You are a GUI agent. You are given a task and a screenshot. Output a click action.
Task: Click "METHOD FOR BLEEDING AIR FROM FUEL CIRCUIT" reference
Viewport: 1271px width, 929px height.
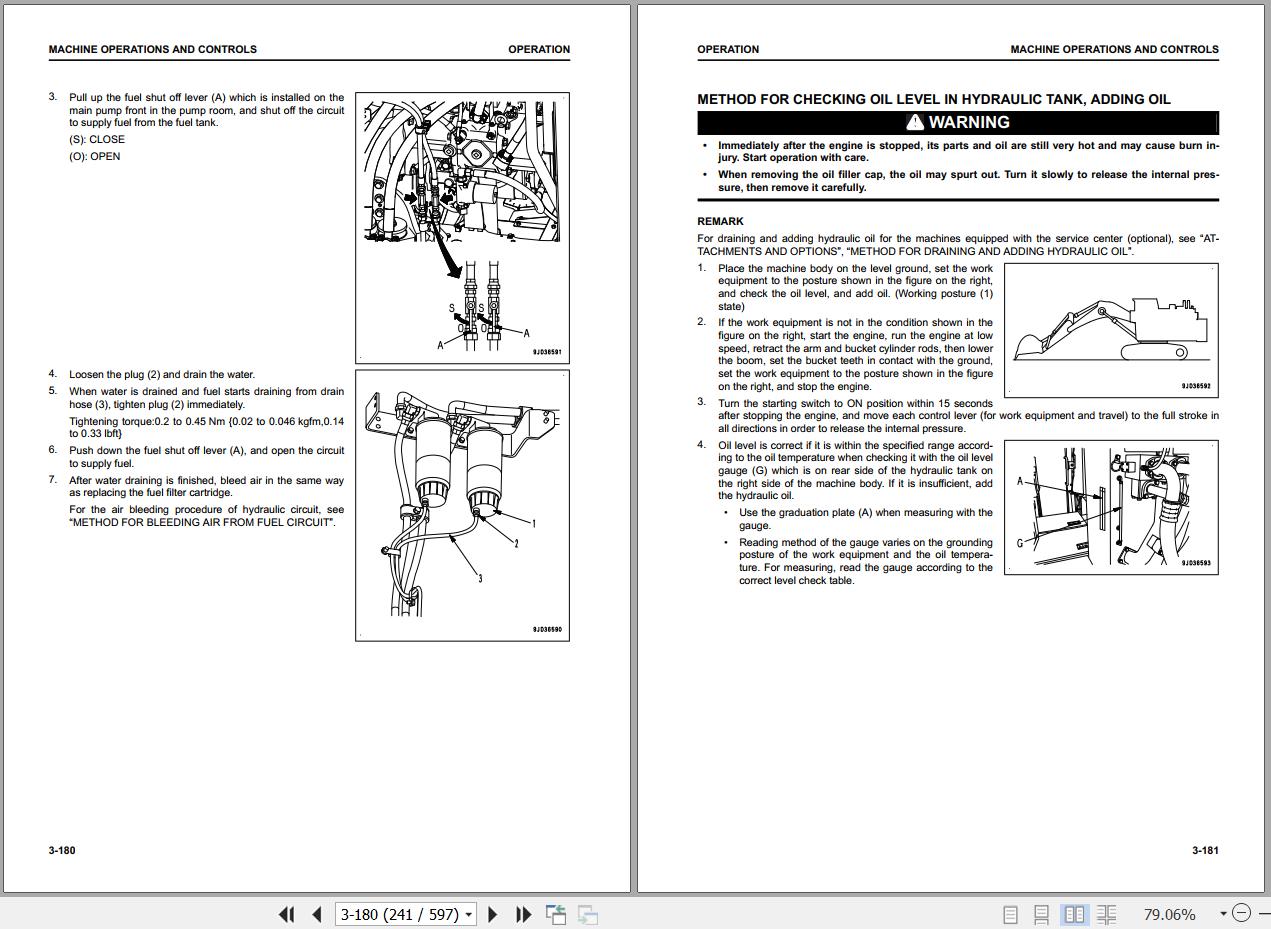[202, 522]
